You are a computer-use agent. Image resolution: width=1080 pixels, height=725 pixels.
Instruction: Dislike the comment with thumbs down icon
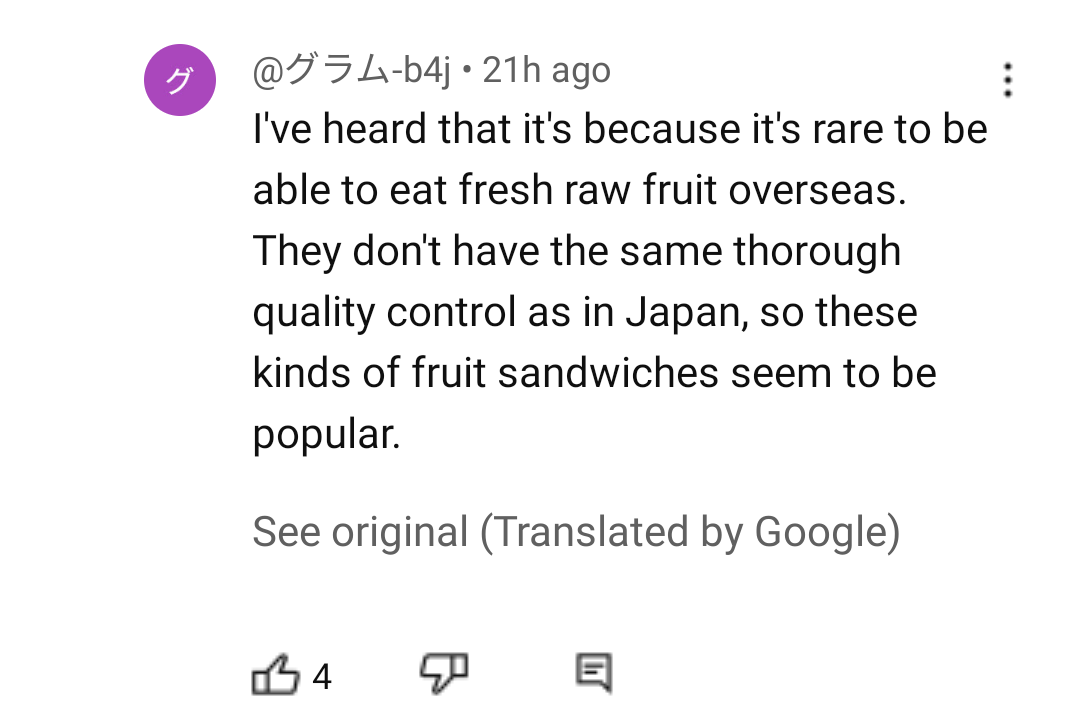pos(444,672)
